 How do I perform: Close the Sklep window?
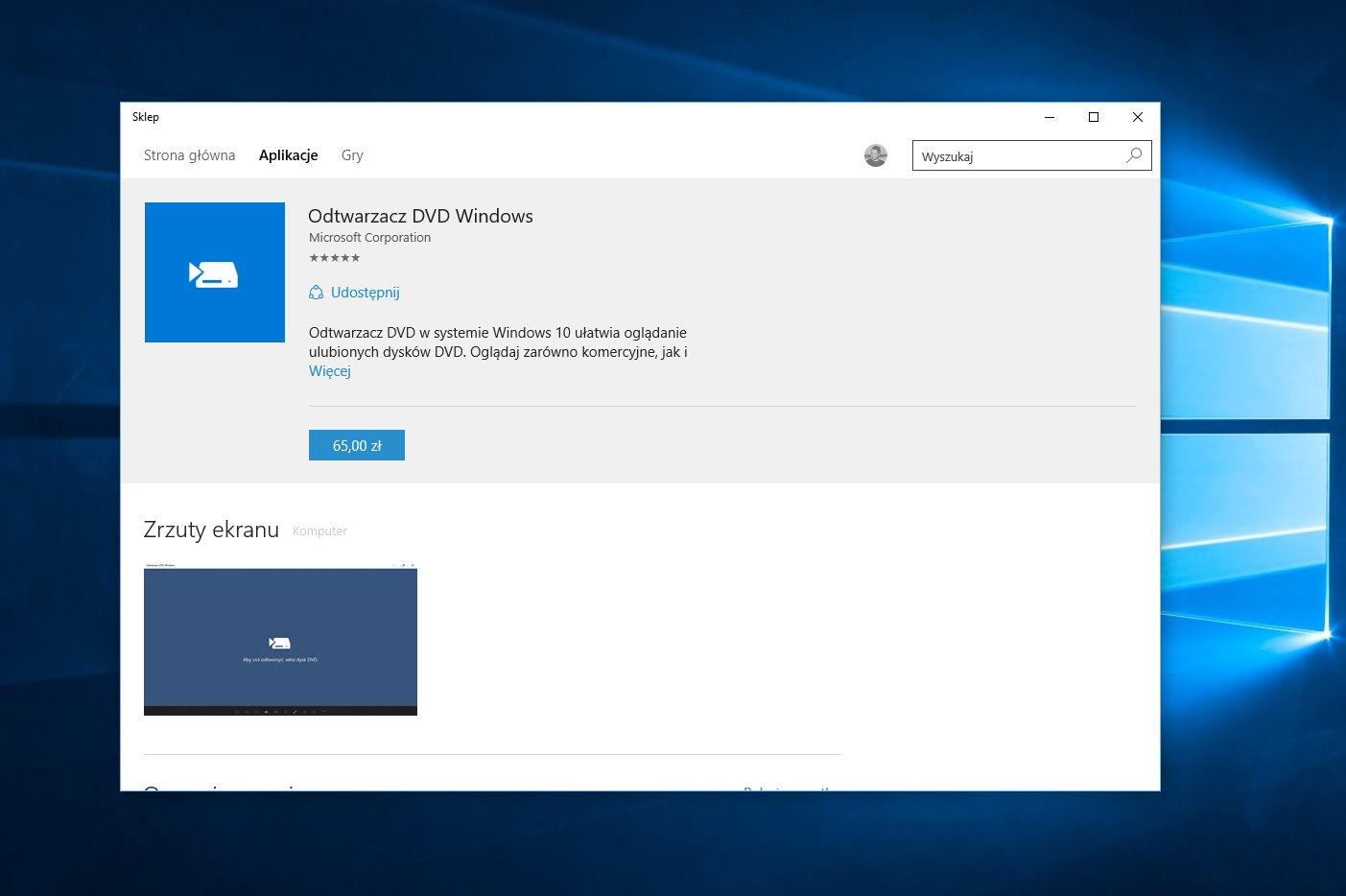(x=1137, y=117)
